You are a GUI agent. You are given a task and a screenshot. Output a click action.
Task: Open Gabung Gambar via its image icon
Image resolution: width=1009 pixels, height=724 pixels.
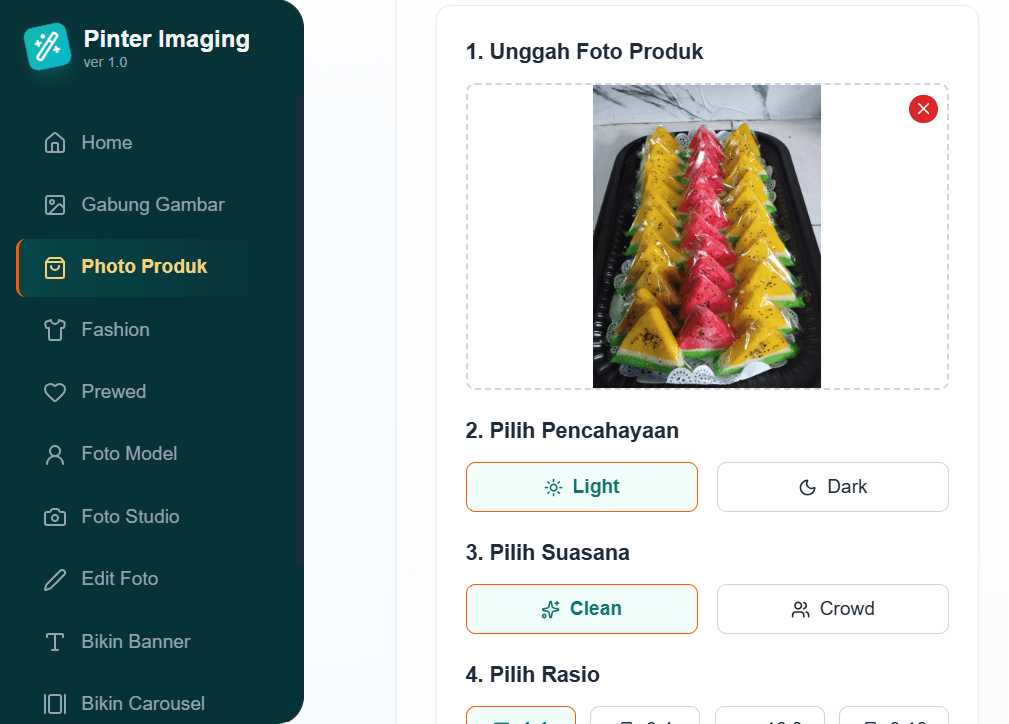coord(55,205)
